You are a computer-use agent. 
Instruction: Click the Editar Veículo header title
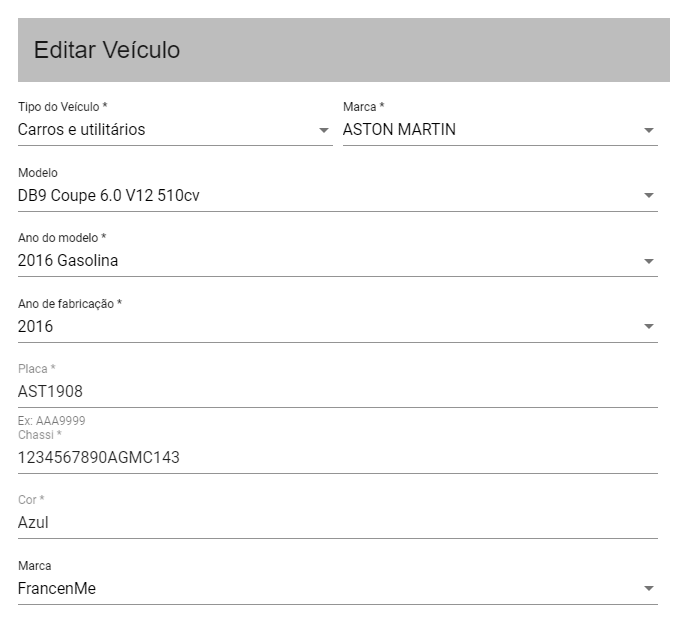[x=107, y=50]
